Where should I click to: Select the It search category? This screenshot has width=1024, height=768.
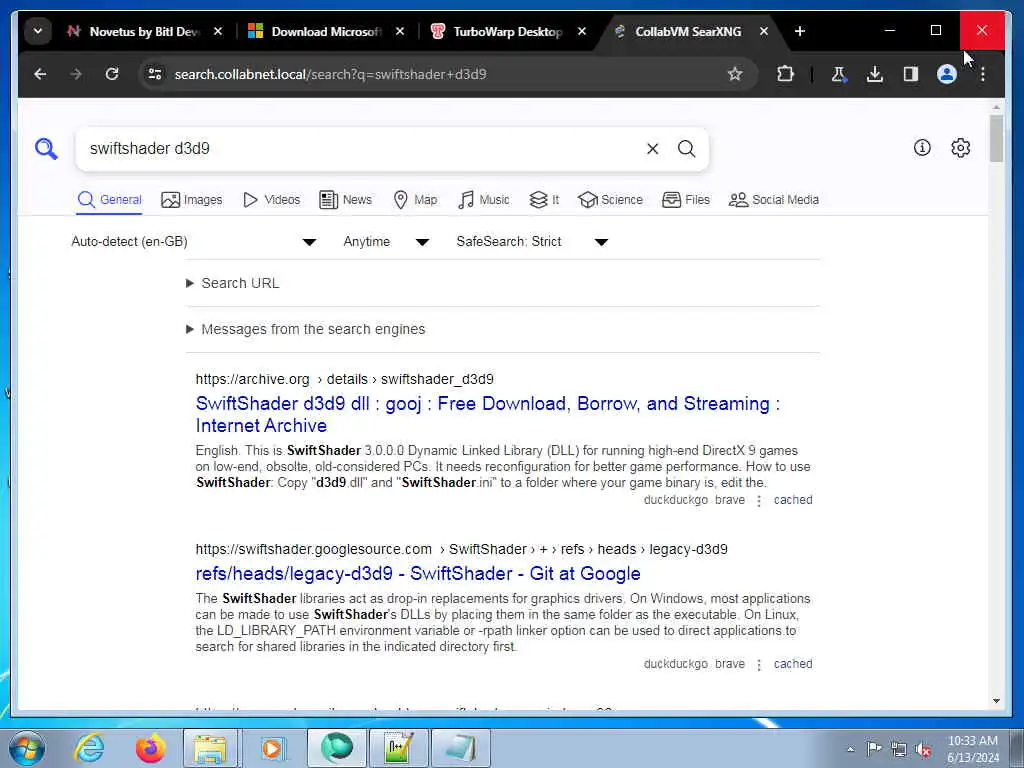[x=544, y=200]
